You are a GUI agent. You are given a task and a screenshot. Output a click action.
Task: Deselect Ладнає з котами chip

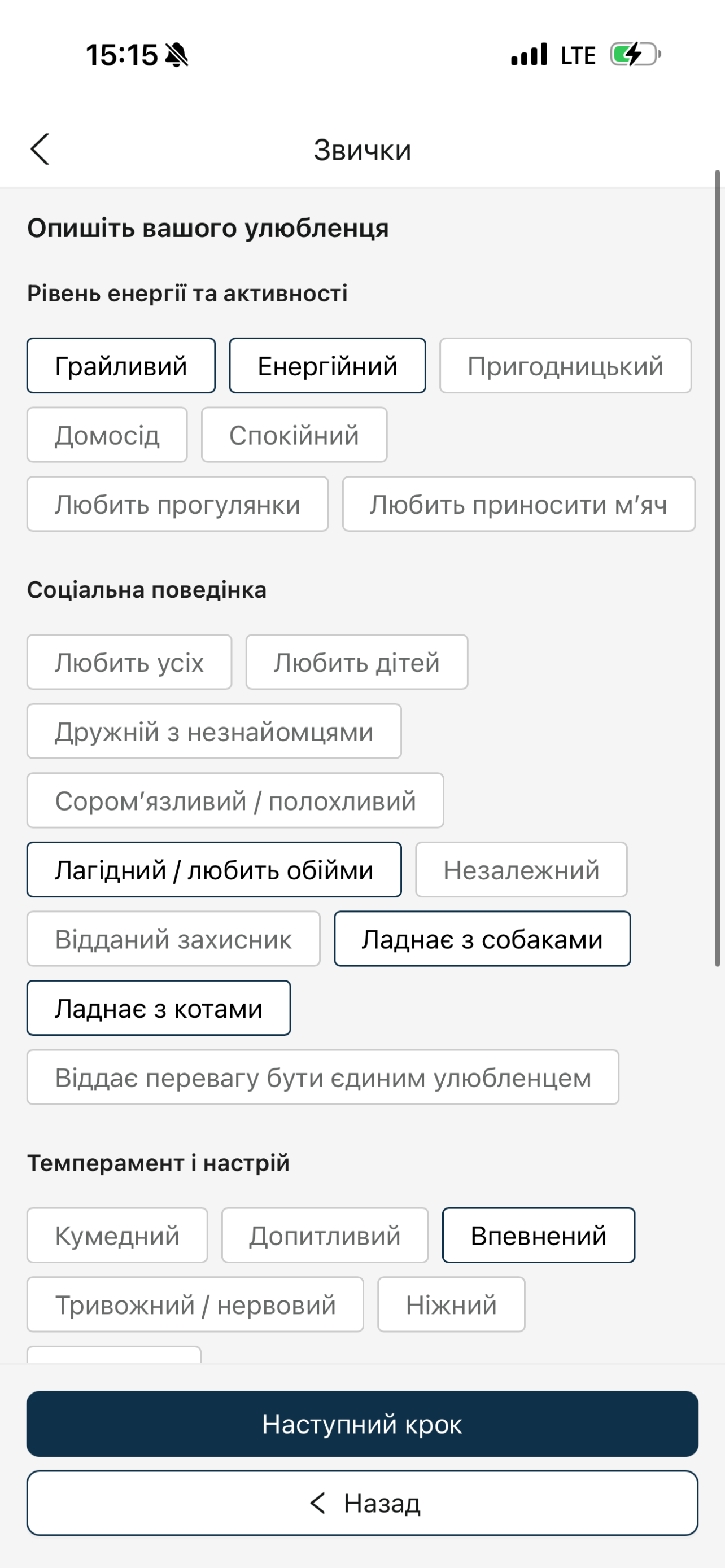pyautogui.click(x=159, y=1008)
